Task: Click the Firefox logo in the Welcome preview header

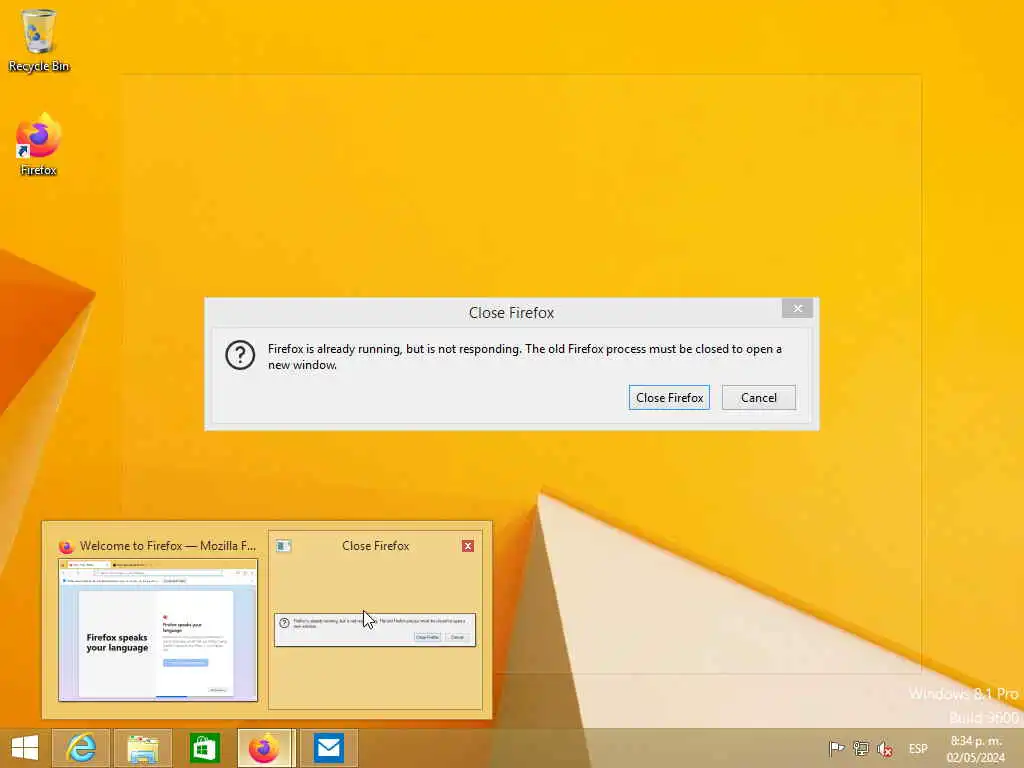Action: point(66,547)
